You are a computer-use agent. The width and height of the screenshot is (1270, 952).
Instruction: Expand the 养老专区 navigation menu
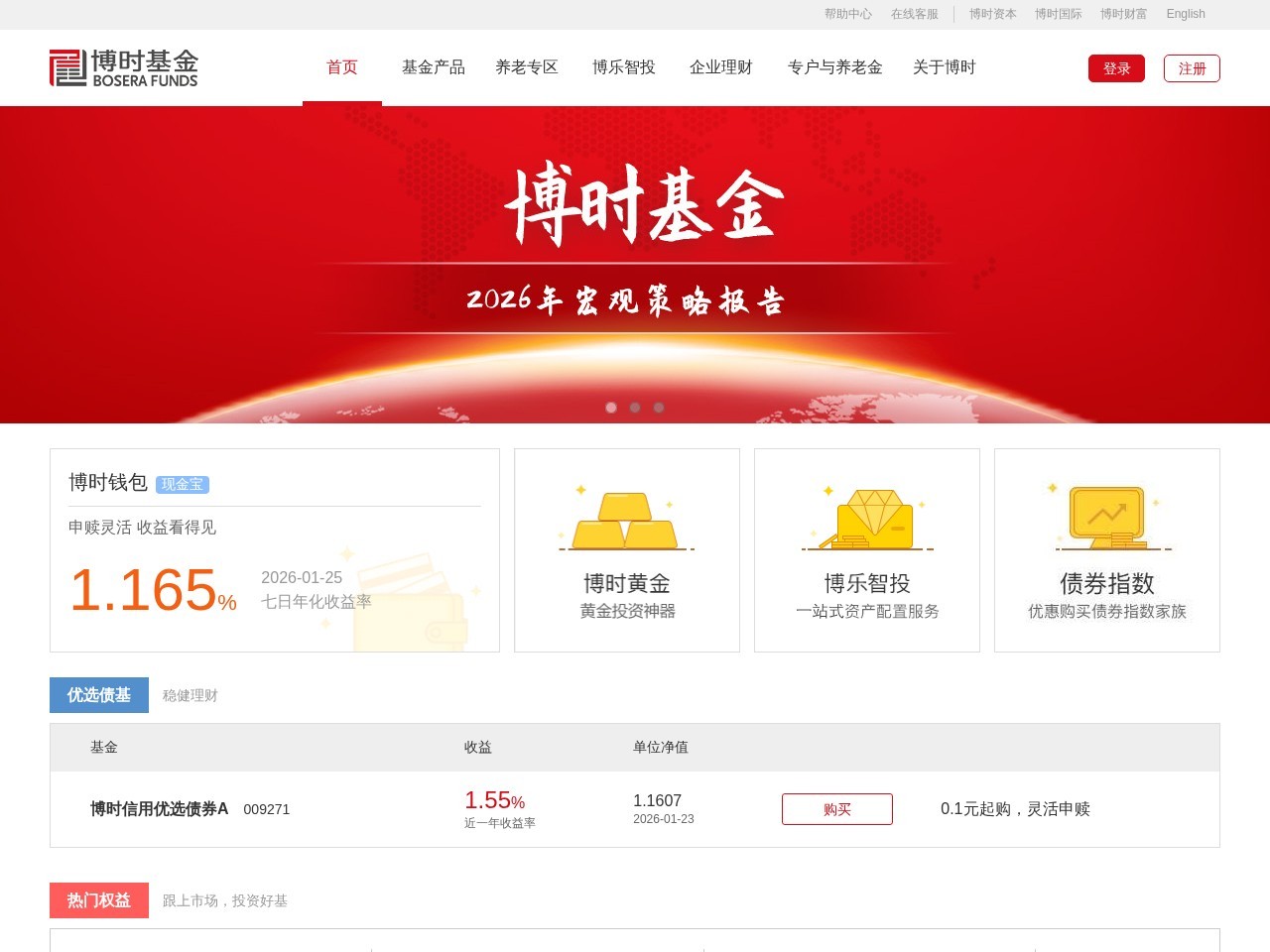point(527,67)
